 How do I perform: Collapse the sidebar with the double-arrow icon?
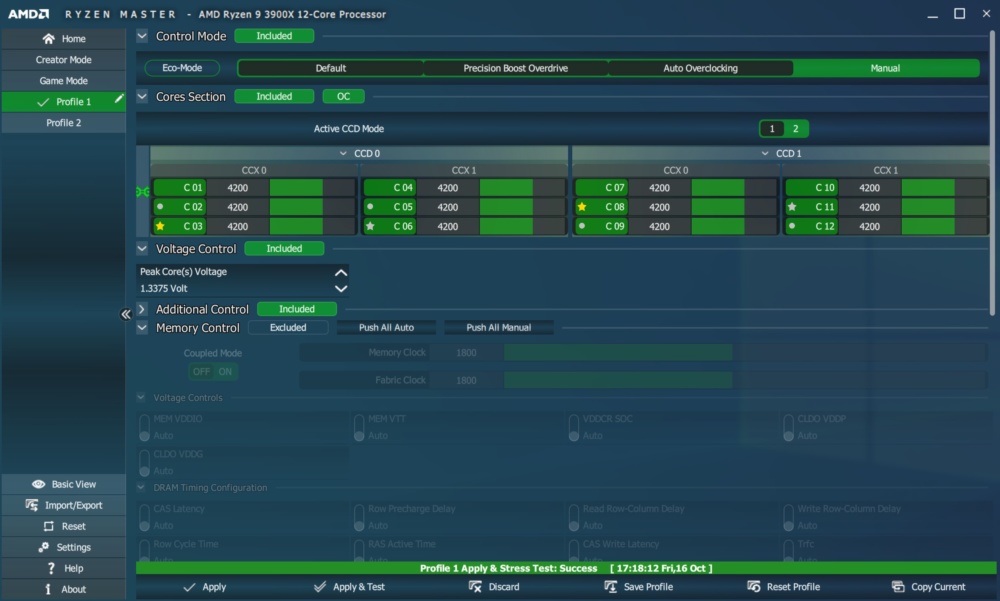[x=126, y=314]
